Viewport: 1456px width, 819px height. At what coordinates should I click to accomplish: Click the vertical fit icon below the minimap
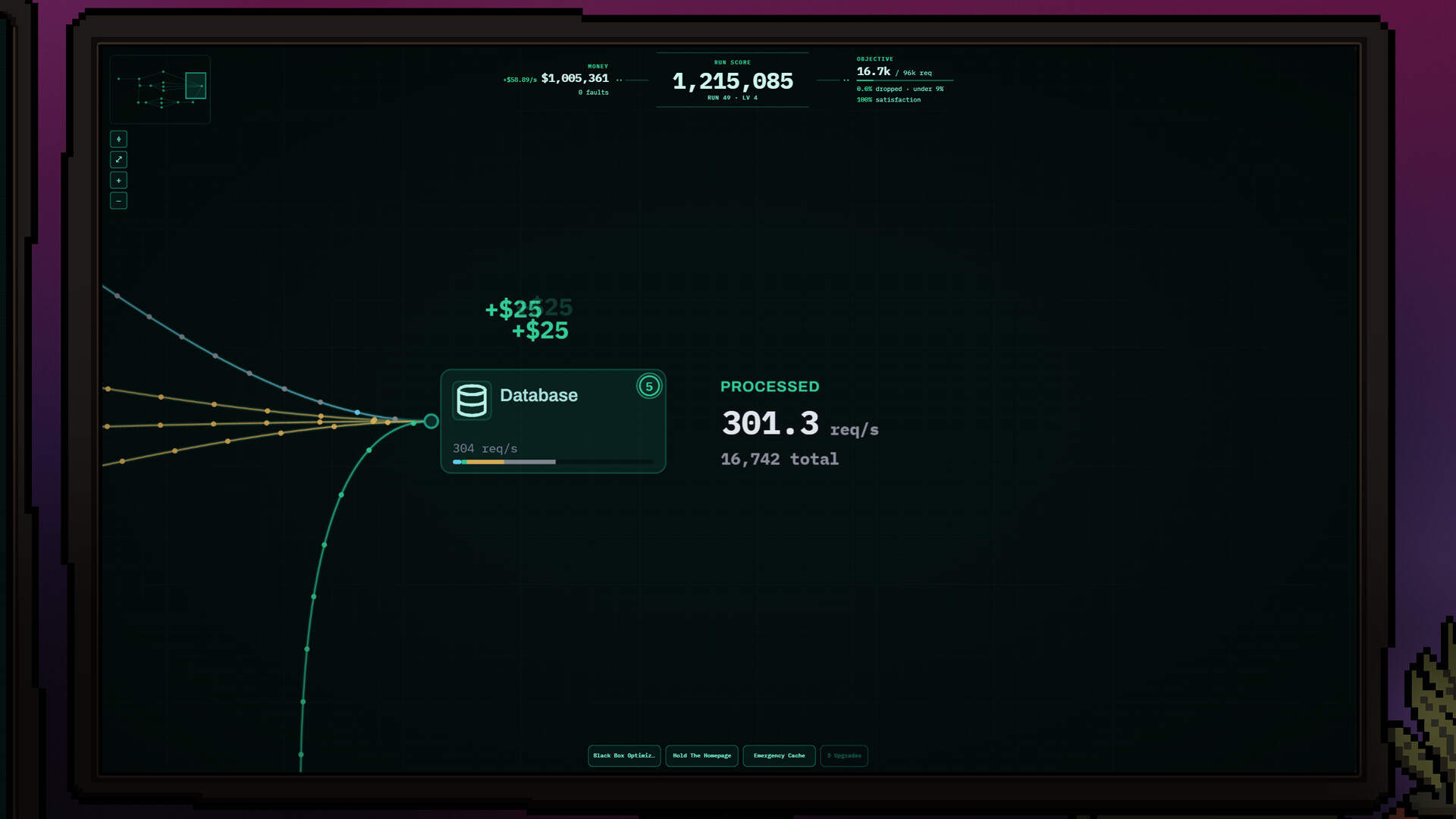(118, 139)
